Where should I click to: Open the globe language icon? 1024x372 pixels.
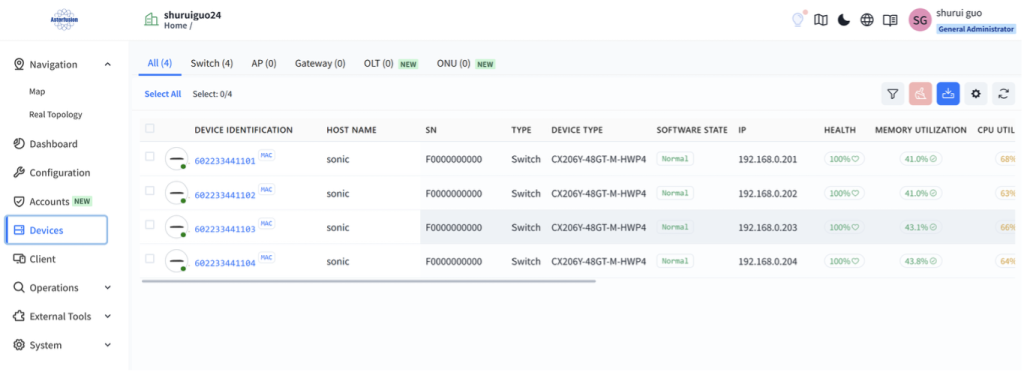coord(867,20)
